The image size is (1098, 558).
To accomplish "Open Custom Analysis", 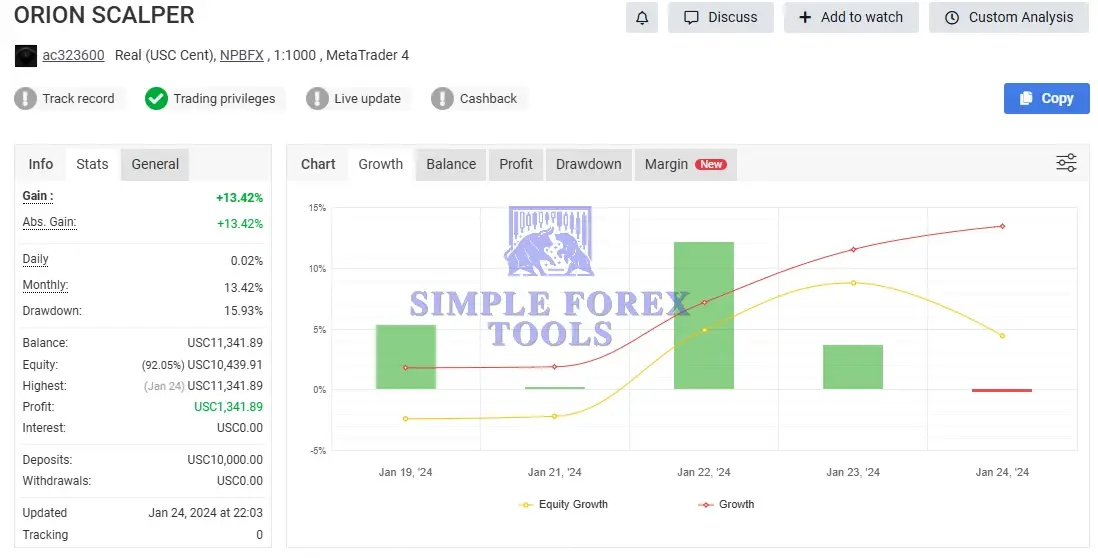I will (1008, 17).
